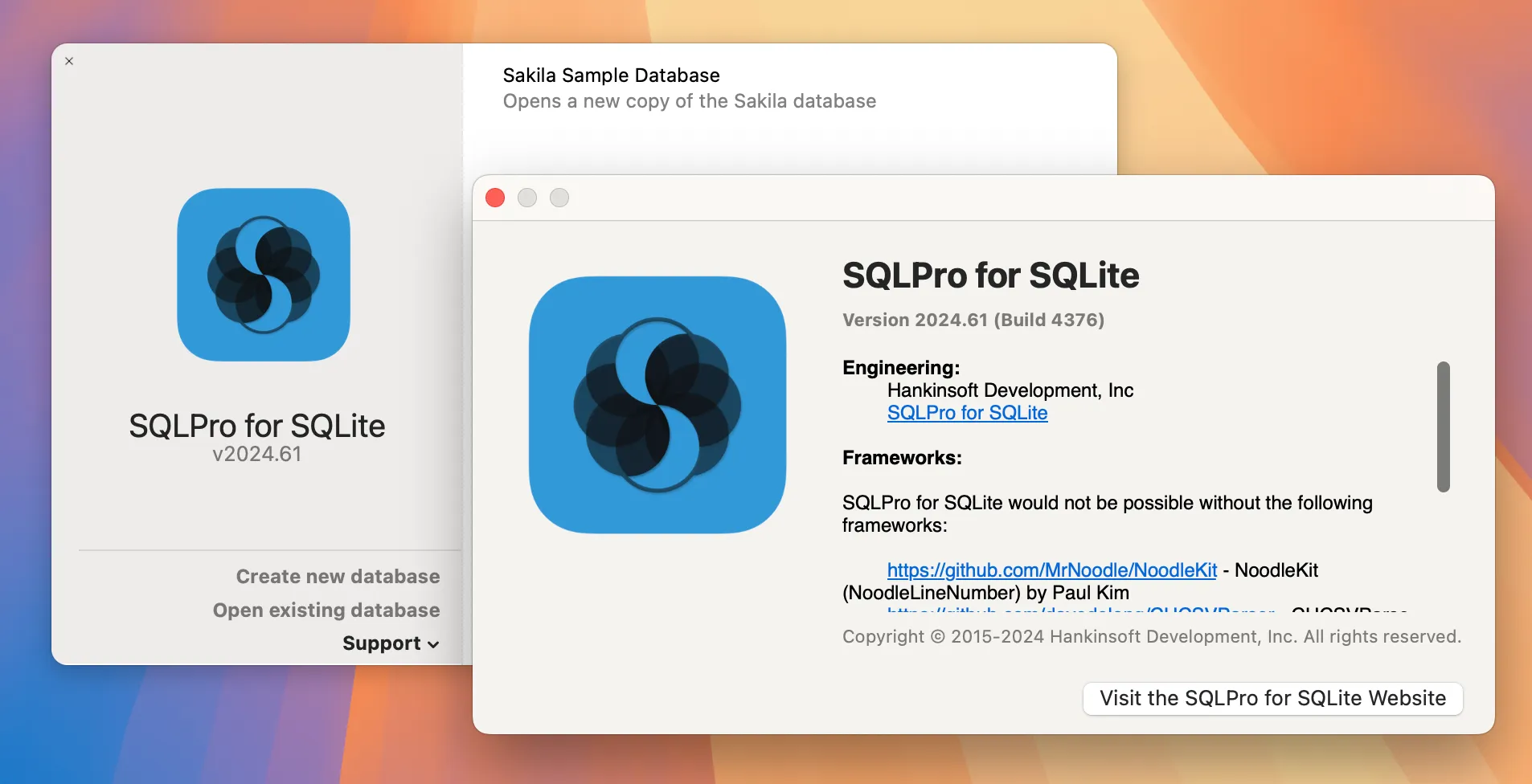The image size is (1532, 784).
Task: Click the SQLPro app icon in welcome window
Action: pos(264,275)
